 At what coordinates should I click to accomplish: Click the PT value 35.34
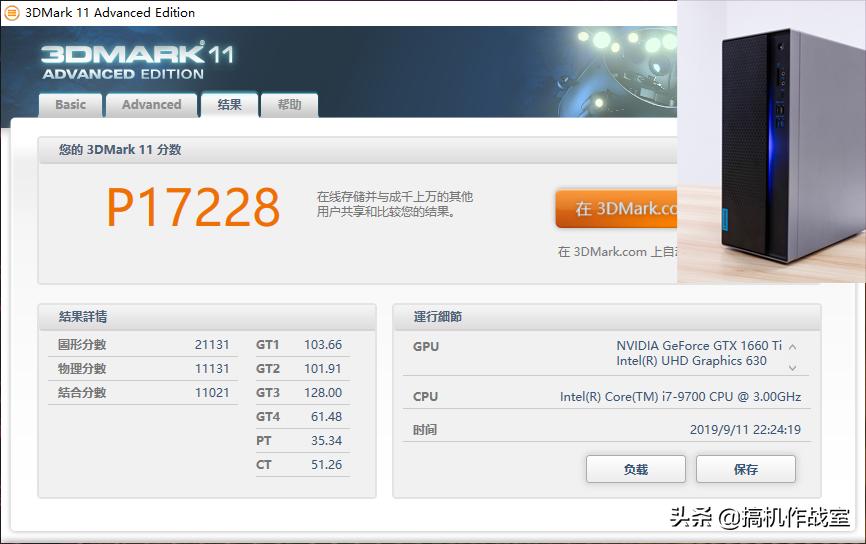326,441
